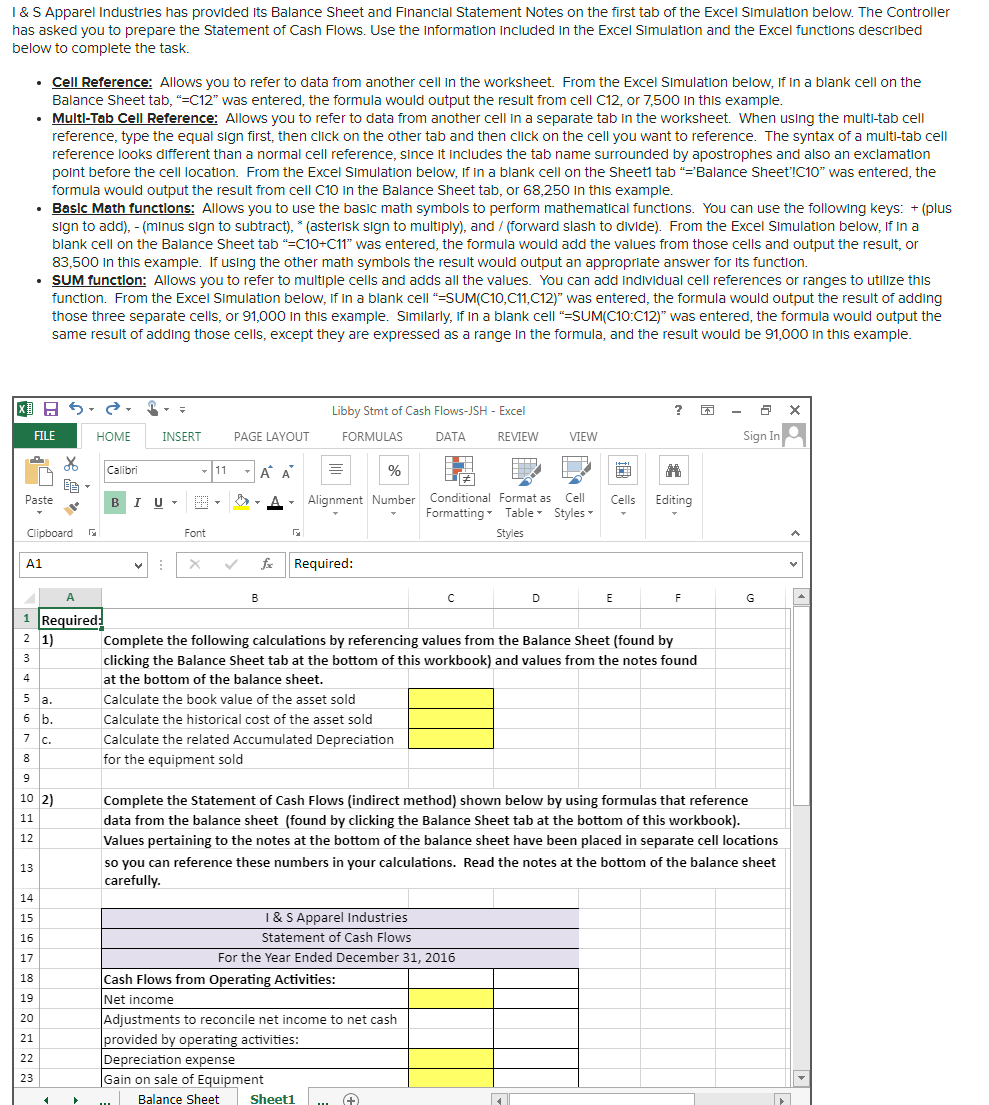Image resolution: width=989 pixels, height=1105 pixels.
Task: Click the Excel help question mark
Action: [678, 410]
